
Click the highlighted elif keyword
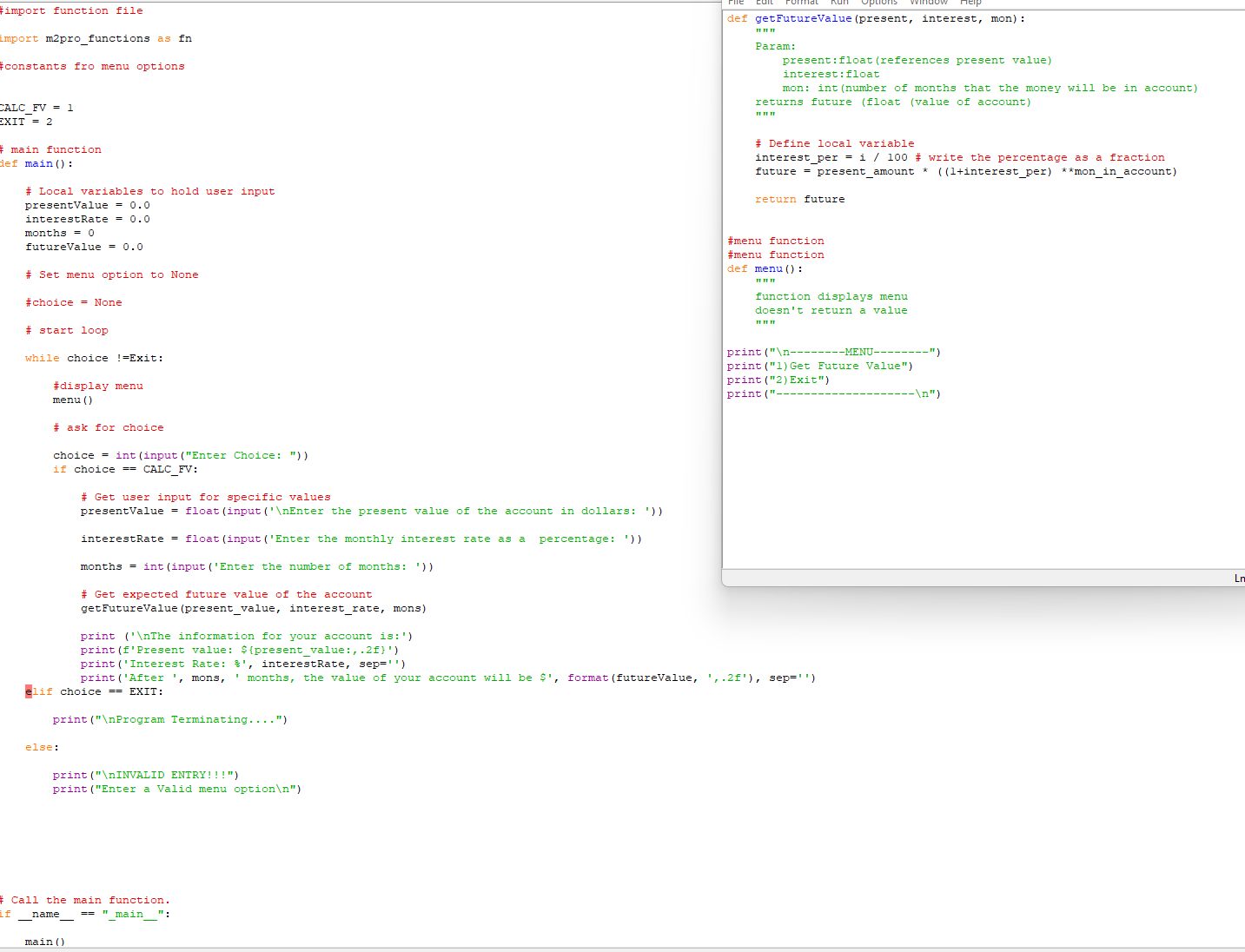[x=36, y=691]
